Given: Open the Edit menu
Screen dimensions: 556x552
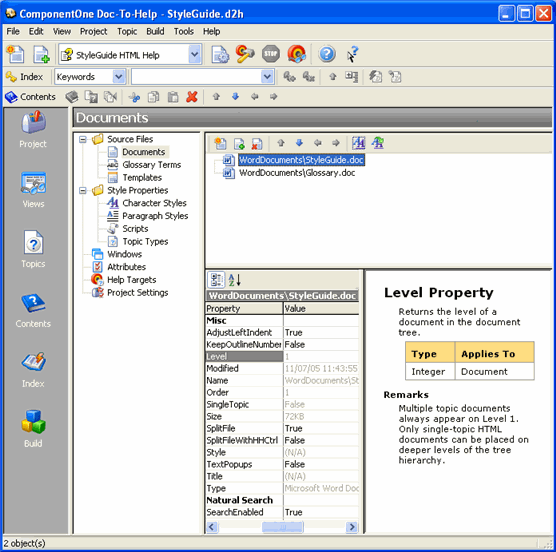Looking at the screenshot, I should pyautogui.click(x=36, y=31).
